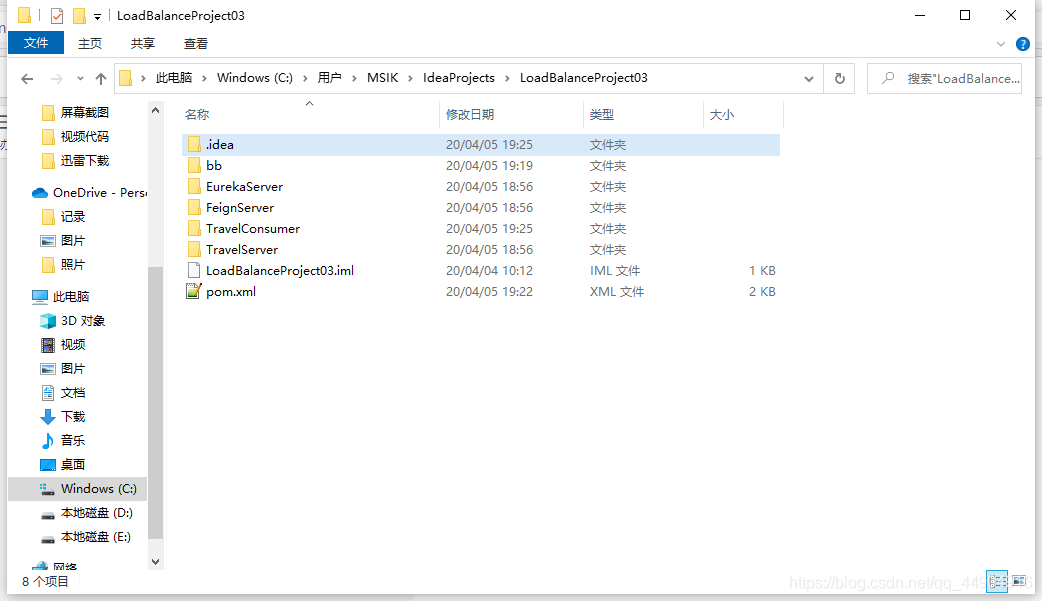
Task: Click 此电脑 in the address breadcrumb
Action: click(x=174, y=78)
